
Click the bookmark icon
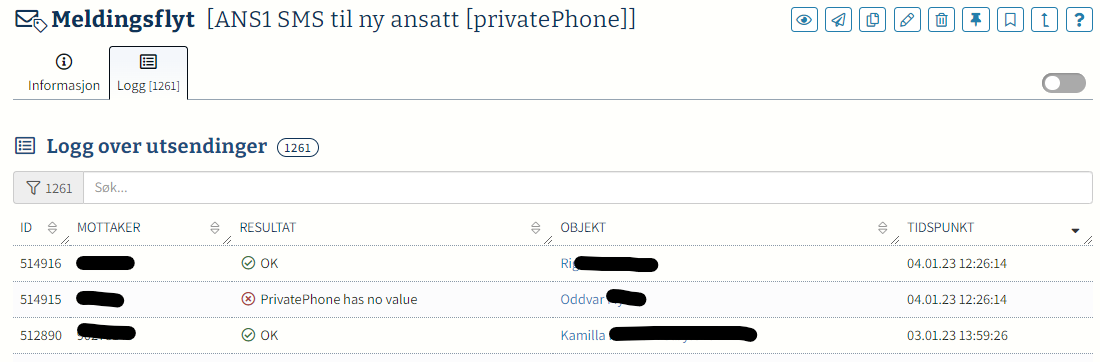(x=1010, y=20)
